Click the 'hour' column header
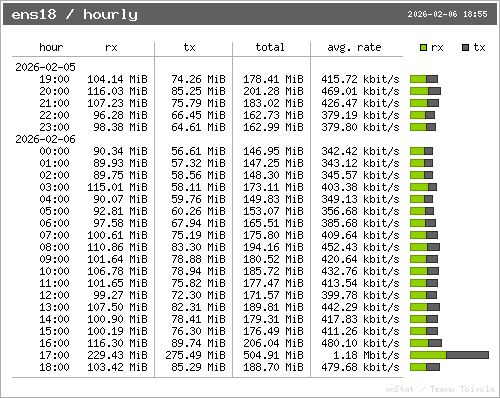The image size is (500, 398). coord(51,47)
